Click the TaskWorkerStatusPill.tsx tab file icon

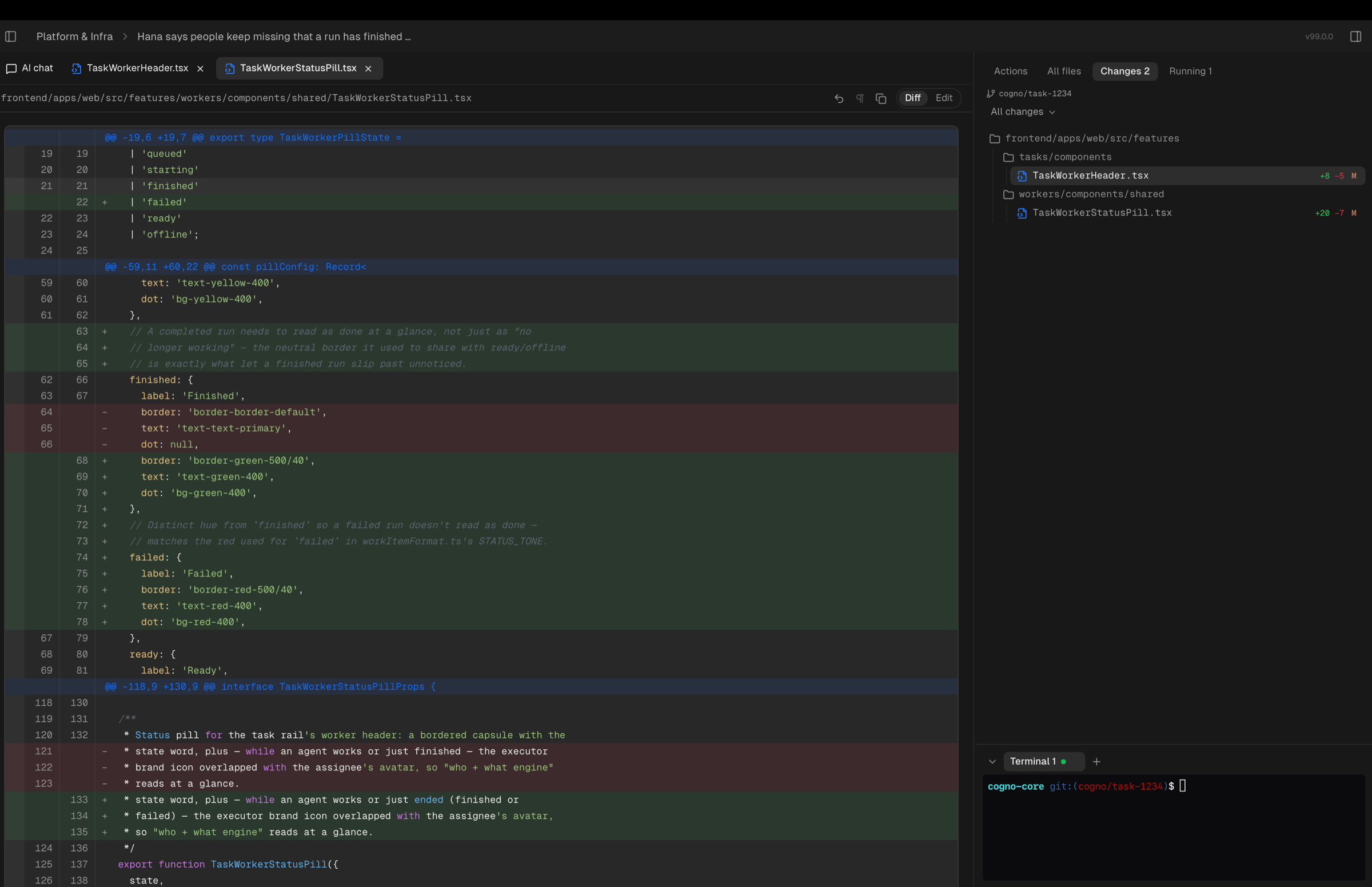pyautogui.click(x=229, y=69)
